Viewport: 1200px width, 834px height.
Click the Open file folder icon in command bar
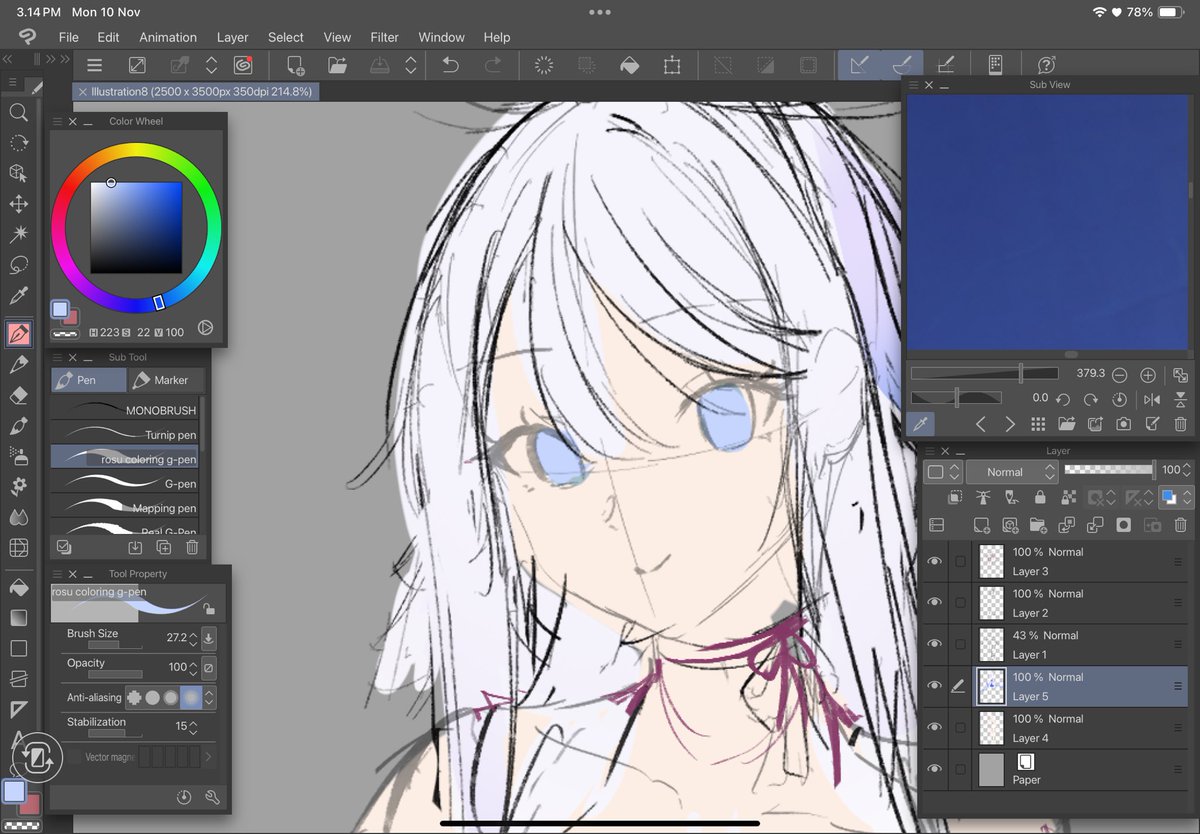coord(337,65)
